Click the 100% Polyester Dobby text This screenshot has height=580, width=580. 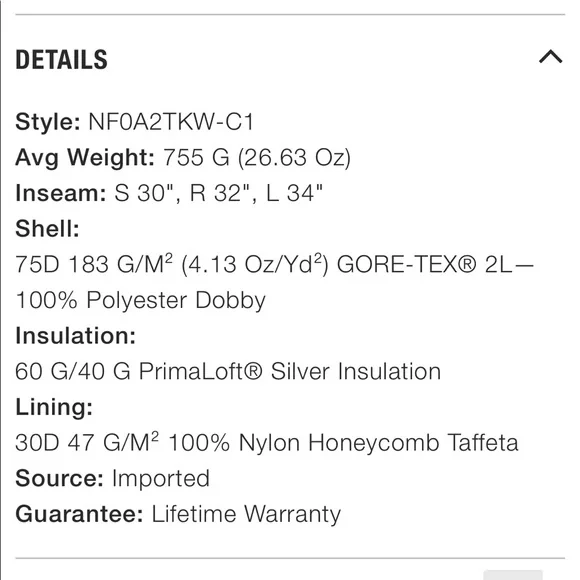[x=141, y=300]
